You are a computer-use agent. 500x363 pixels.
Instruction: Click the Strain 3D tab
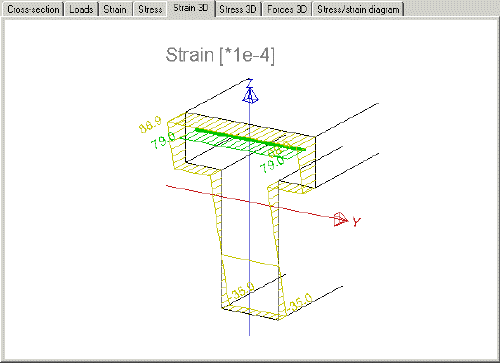pyautogui.click(x=191, y=8)
